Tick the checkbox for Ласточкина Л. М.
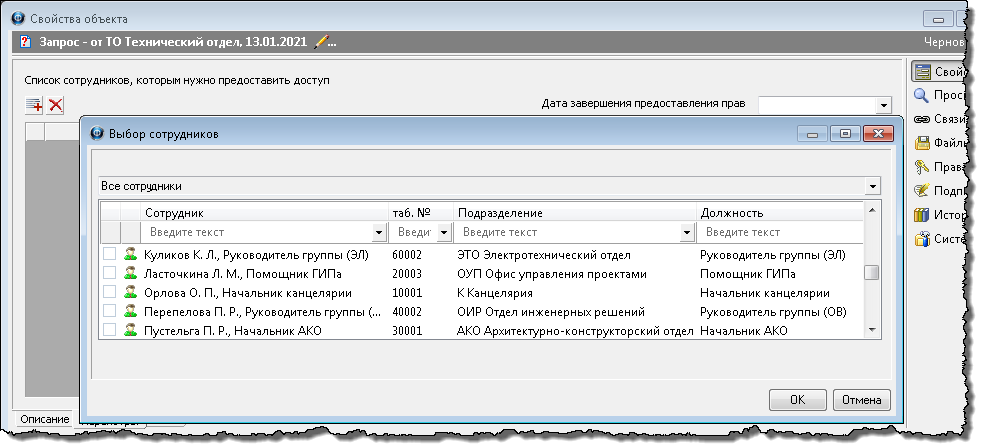This screenshot has width=982, height=448. (110, 274)
